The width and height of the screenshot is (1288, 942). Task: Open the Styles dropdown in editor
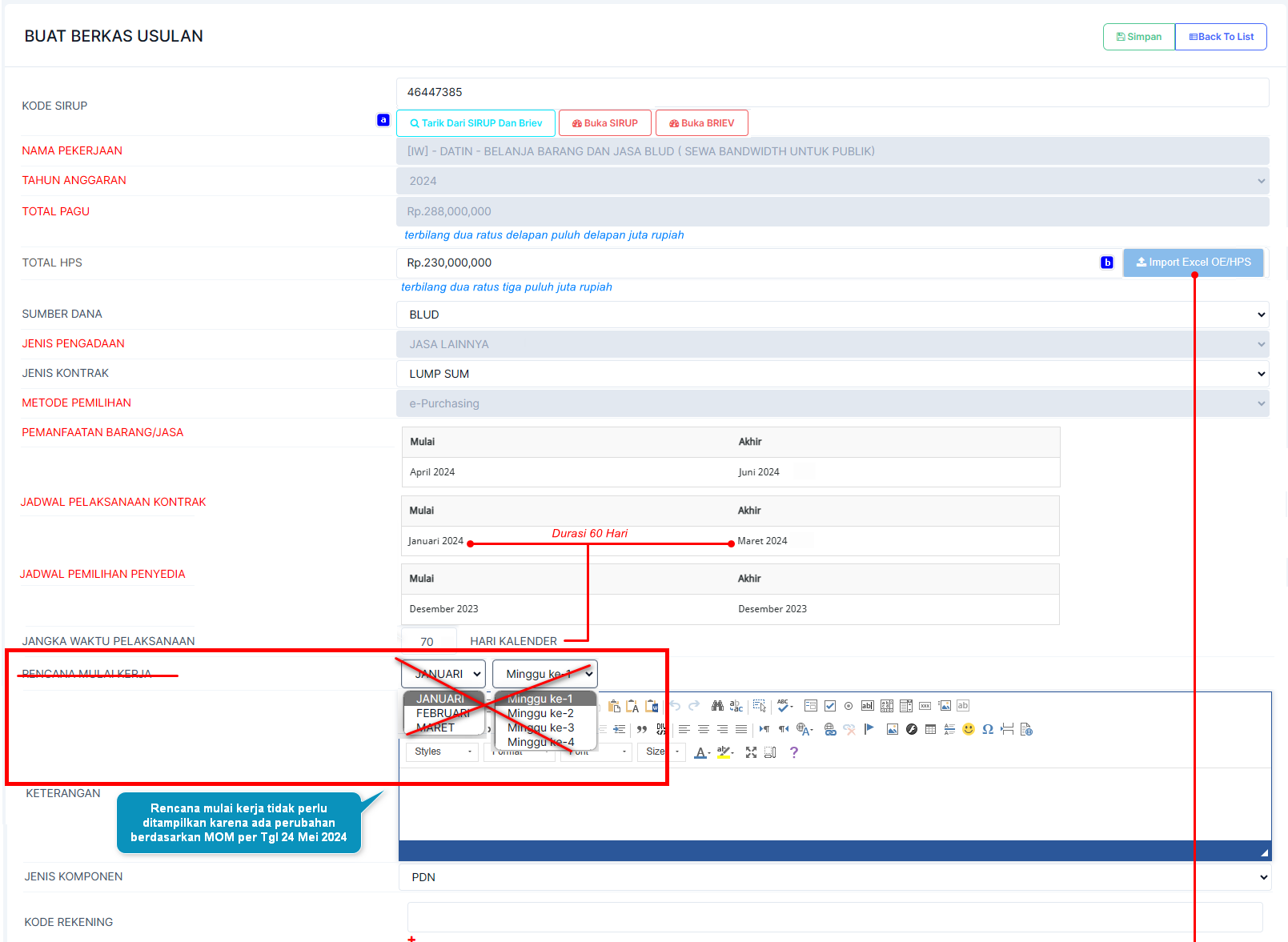coord(443,752)
